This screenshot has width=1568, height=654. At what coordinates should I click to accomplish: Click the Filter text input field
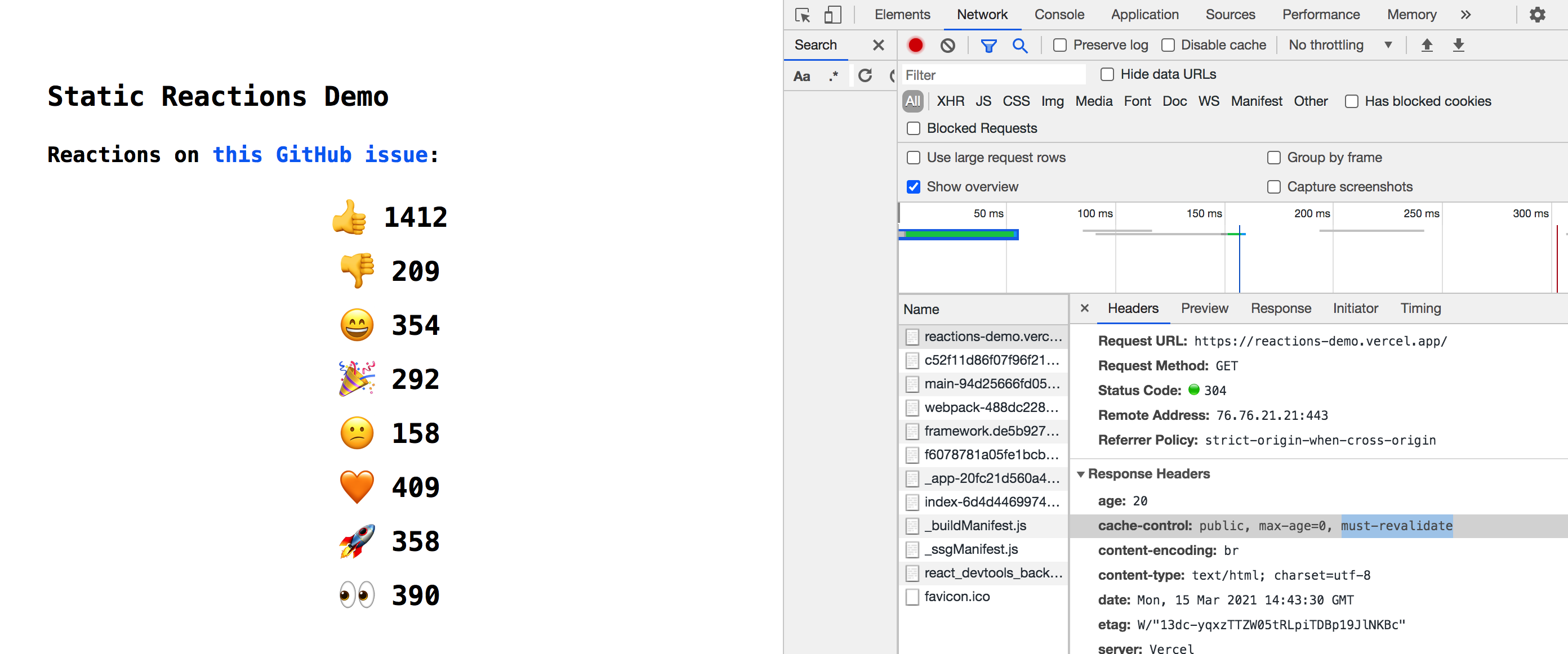pyautogui.click(x=992, y=75)
